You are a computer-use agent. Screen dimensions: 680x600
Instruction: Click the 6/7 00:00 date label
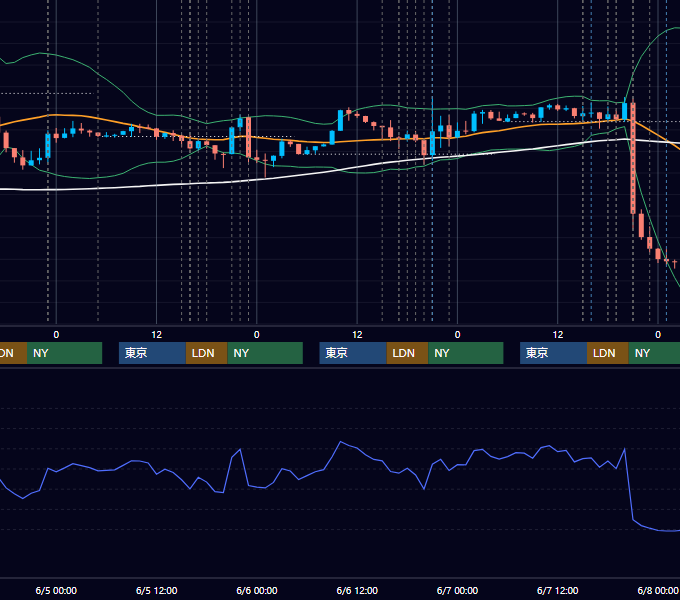(x=458, y=590)
